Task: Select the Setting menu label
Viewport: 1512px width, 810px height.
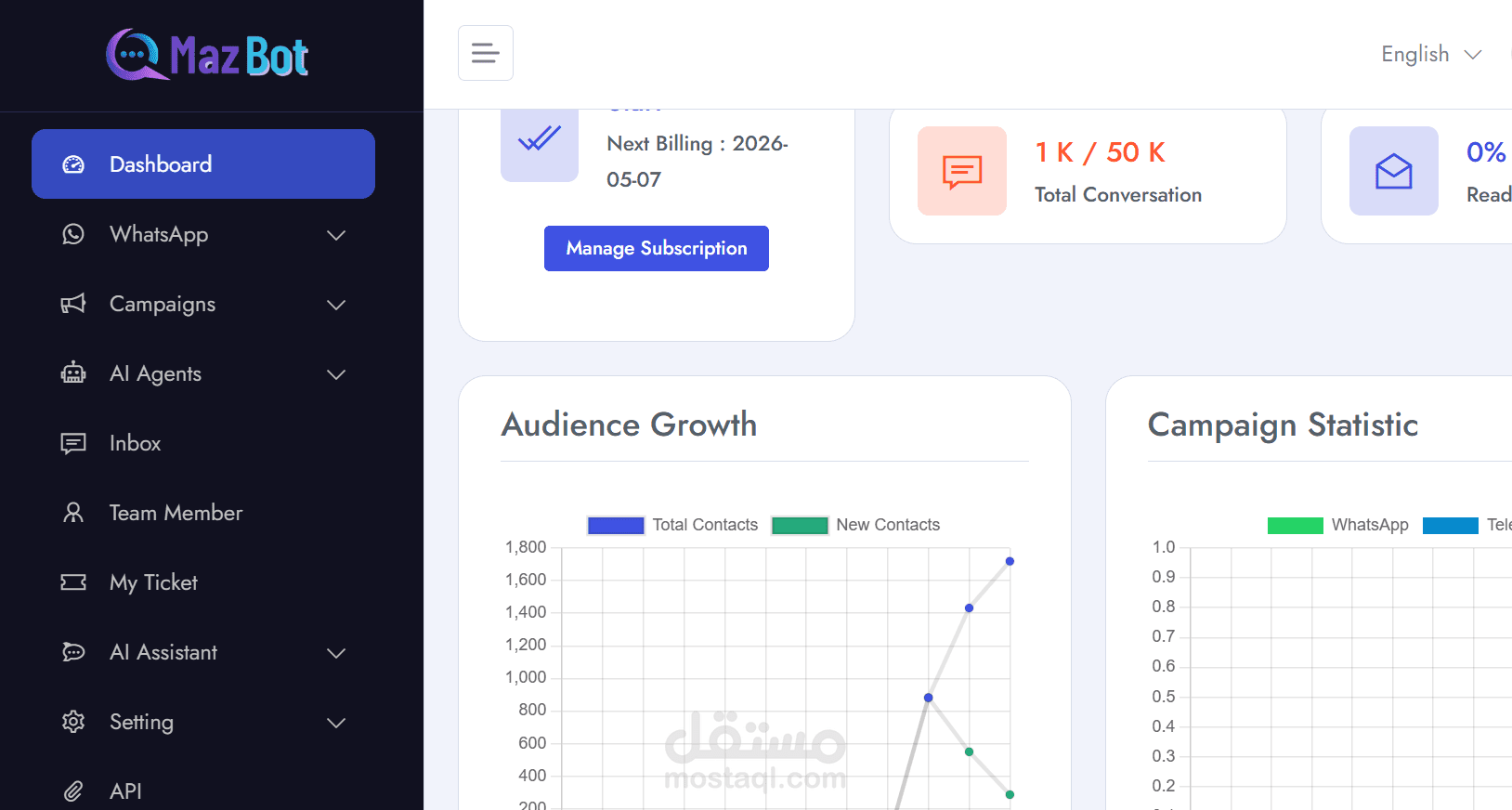Action: [141, 722]
